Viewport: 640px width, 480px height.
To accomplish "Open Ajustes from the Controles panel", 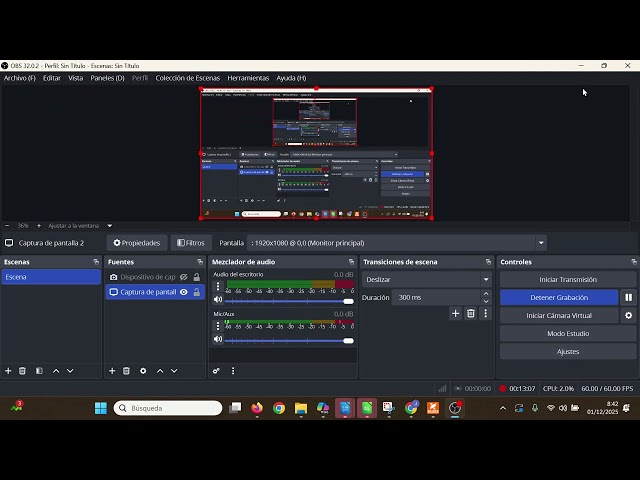I will coord(568,351).
